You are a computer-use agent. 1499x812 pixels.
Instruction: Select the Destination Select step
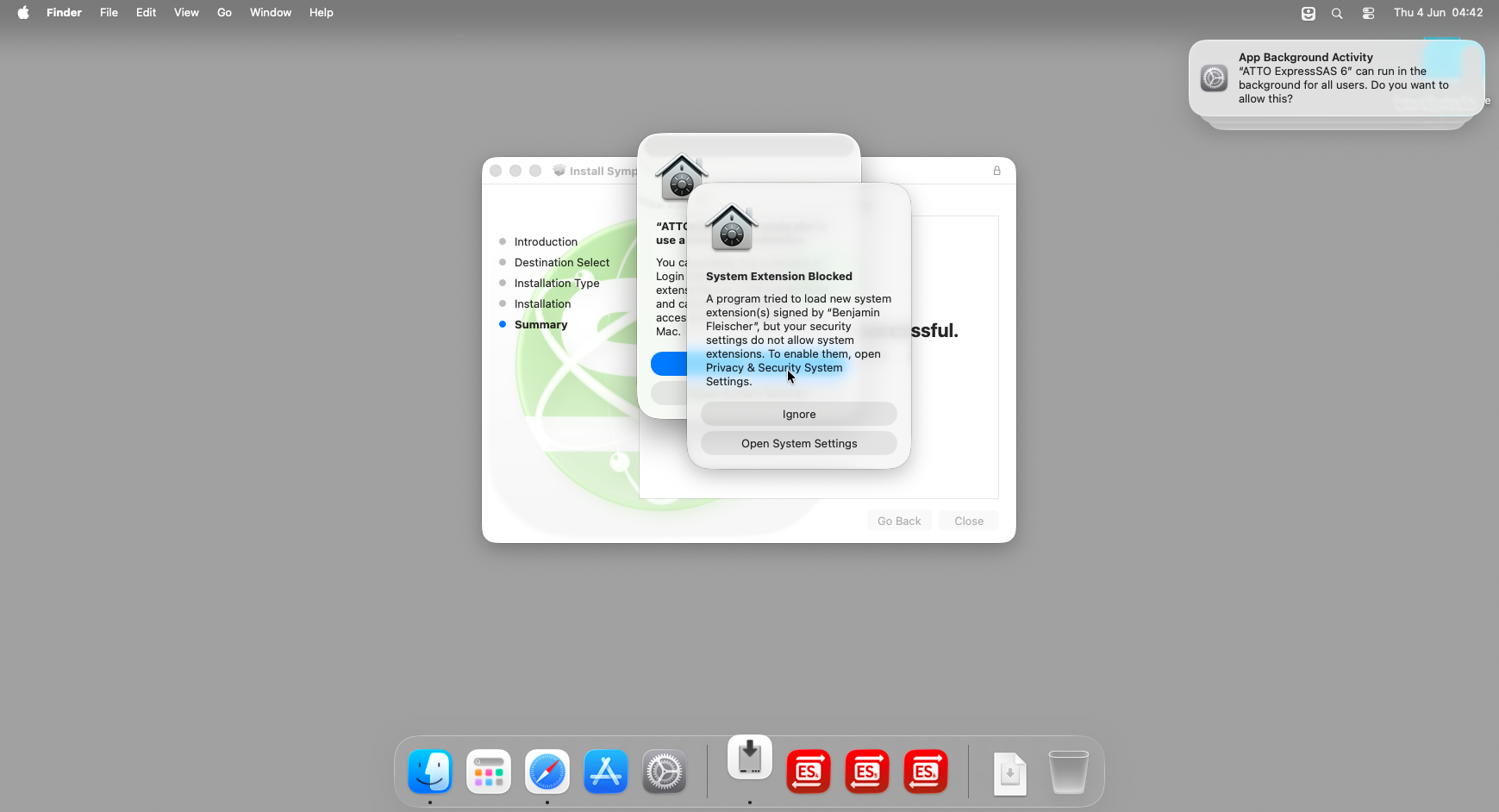click(x=562, y=262)
